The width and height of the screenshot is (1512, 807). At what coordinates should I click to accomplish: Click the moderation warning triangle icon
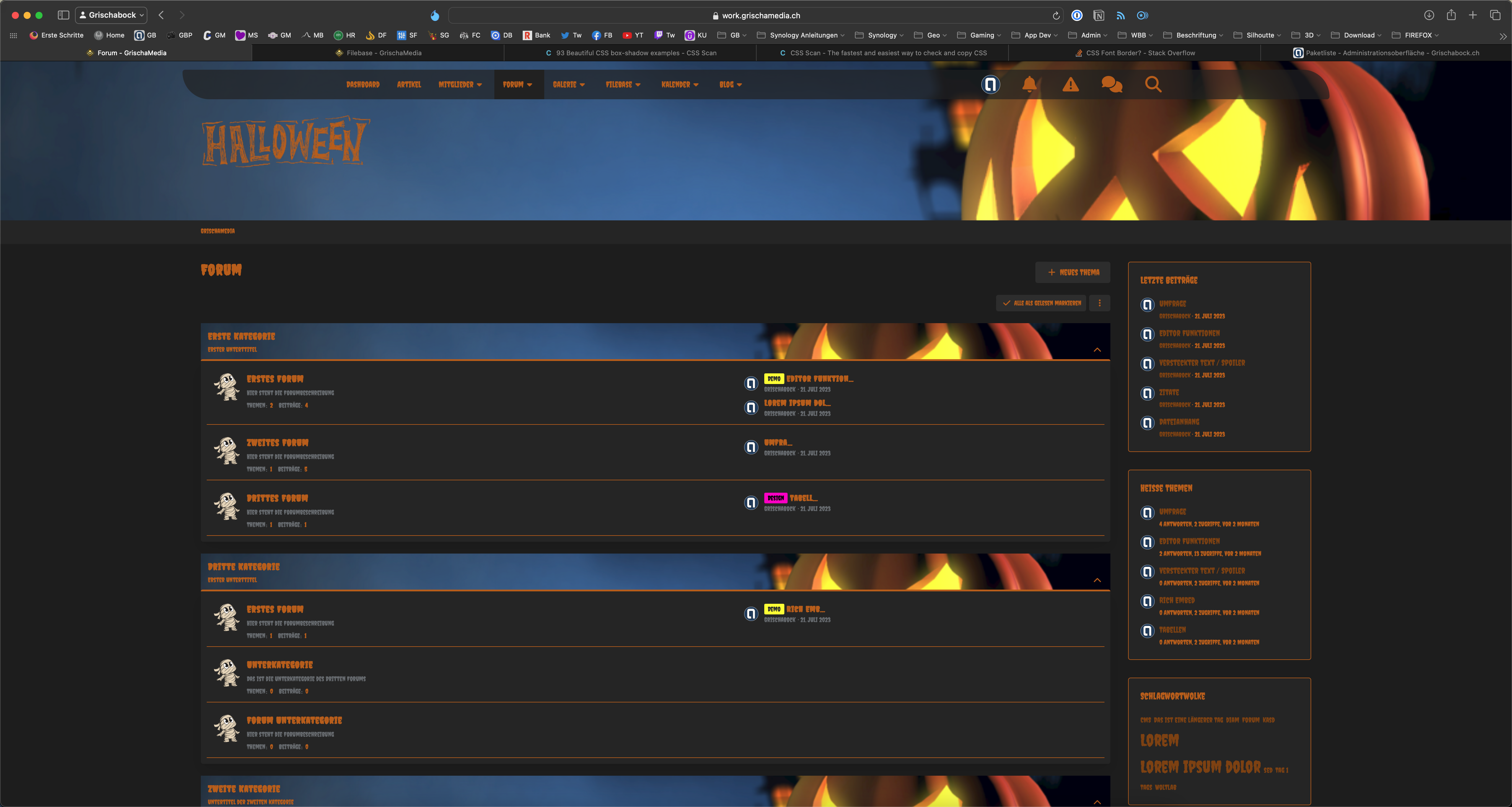tap(1071, 84)
